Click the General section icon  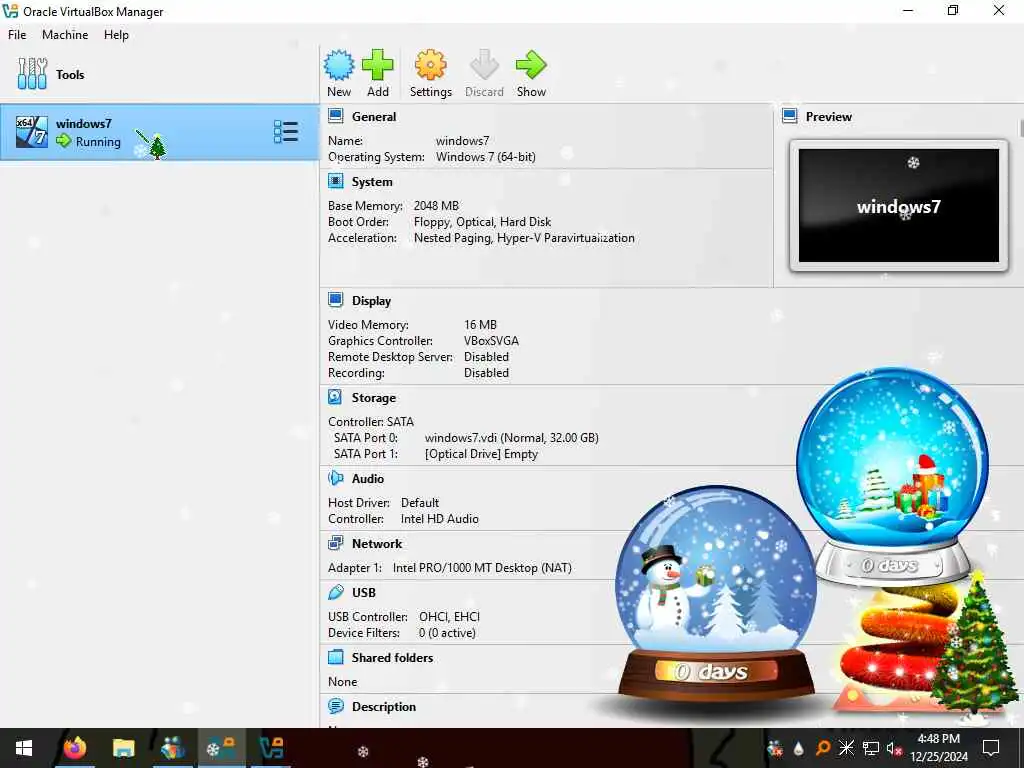point(336,116)
